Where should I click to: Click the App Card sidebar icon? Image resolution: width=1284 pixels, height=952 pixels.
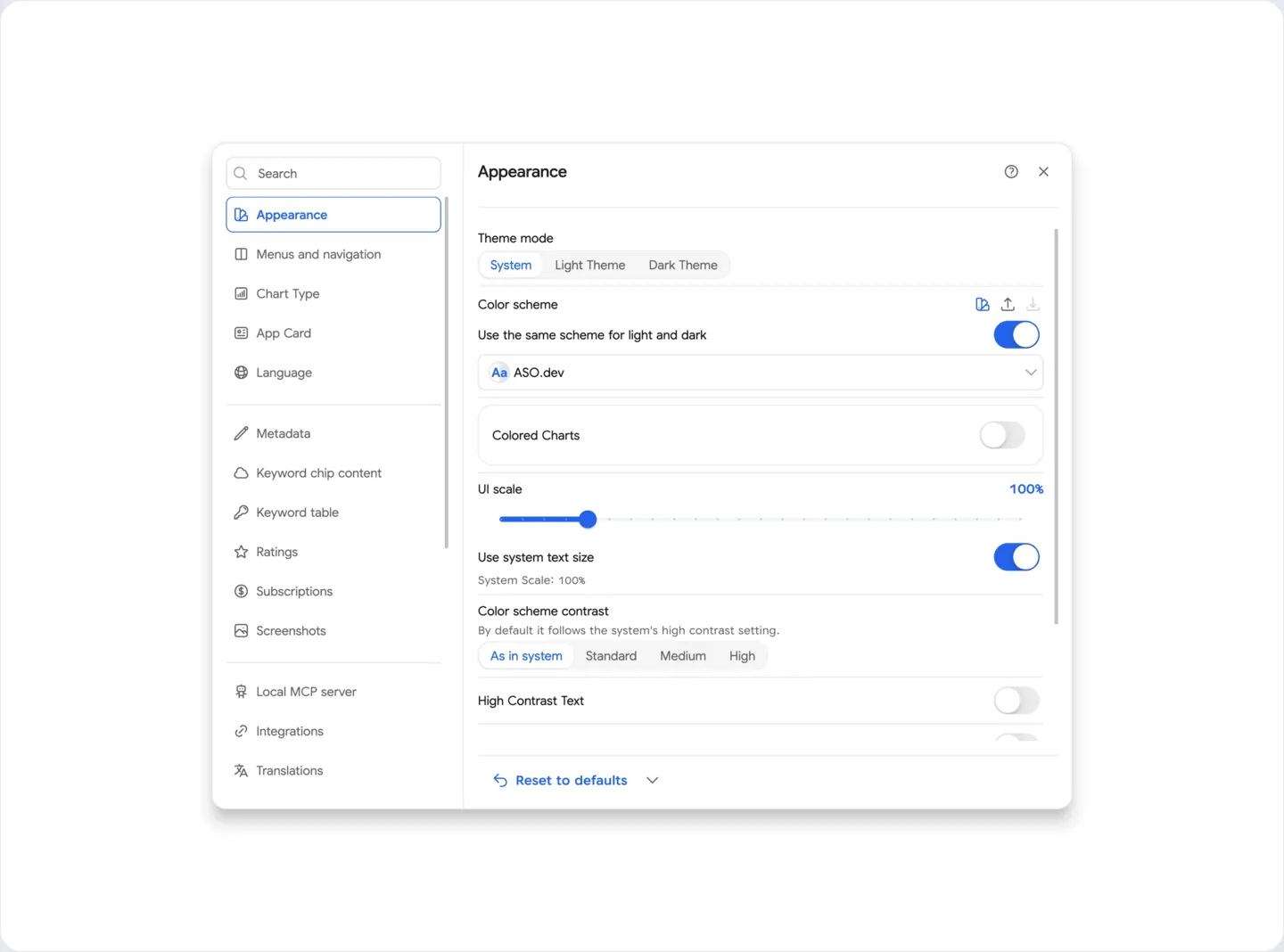point(241,333)
